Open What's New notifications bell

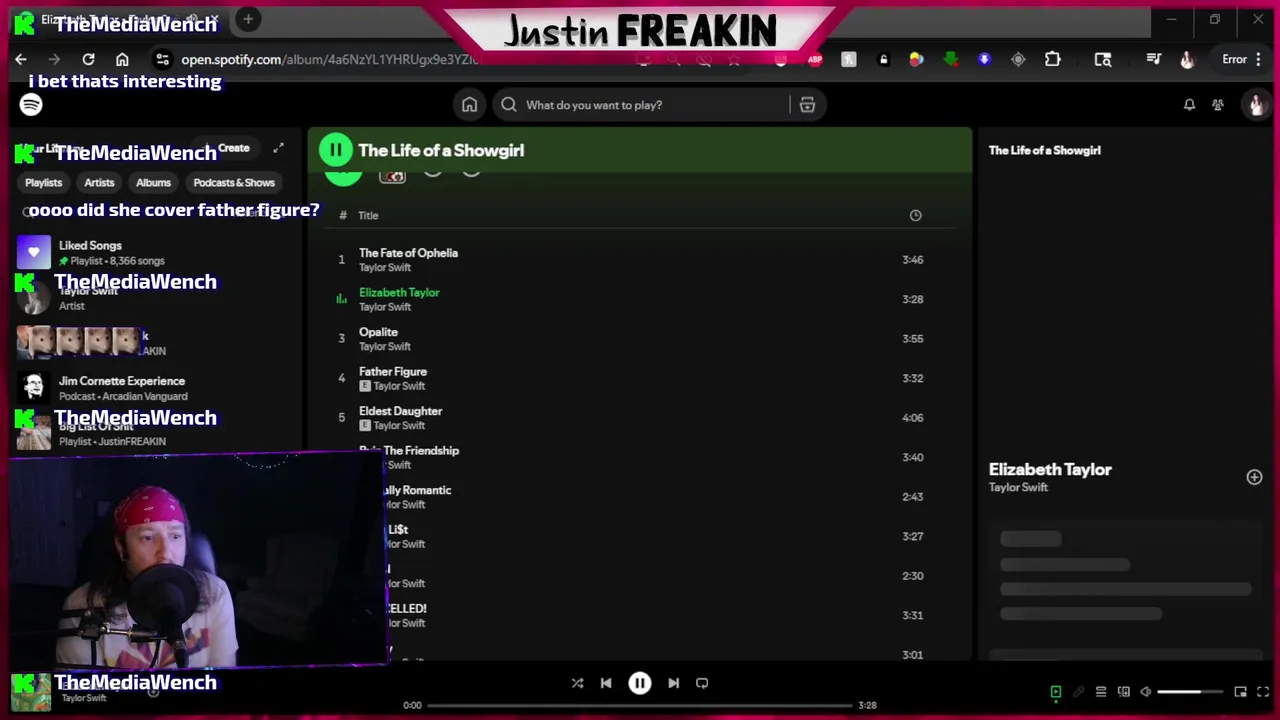pos(1189,105)
